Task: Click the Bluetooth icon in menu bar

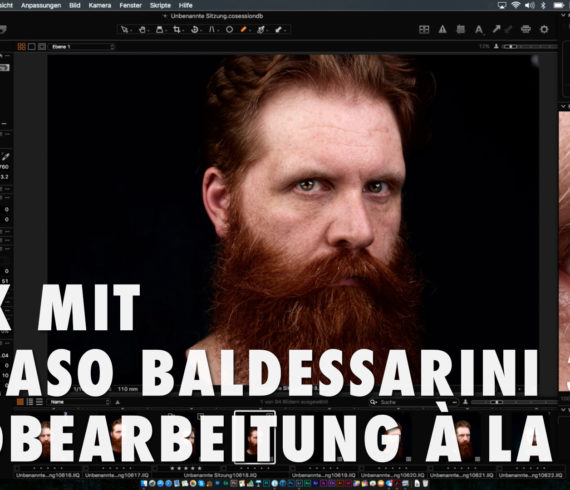Action: click(543, 5)
